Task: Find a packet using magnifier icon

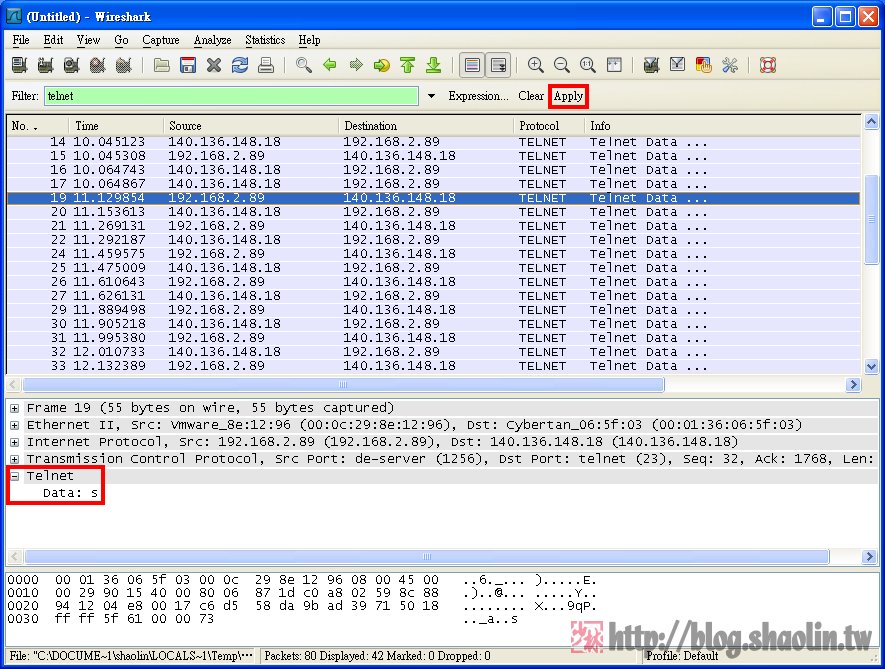Action: point(304,65)
